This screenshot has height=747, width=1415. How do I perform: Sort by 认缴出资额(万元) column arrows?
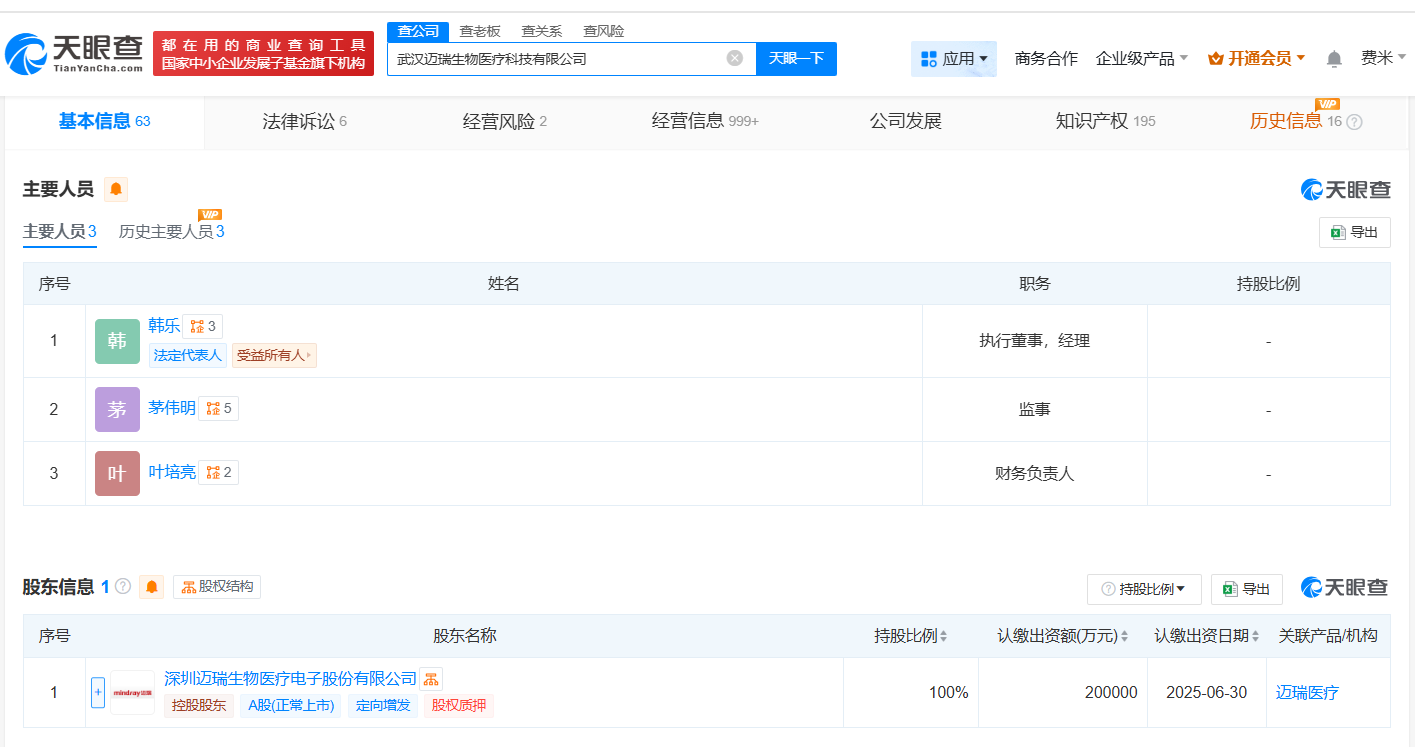(1125, 636)
